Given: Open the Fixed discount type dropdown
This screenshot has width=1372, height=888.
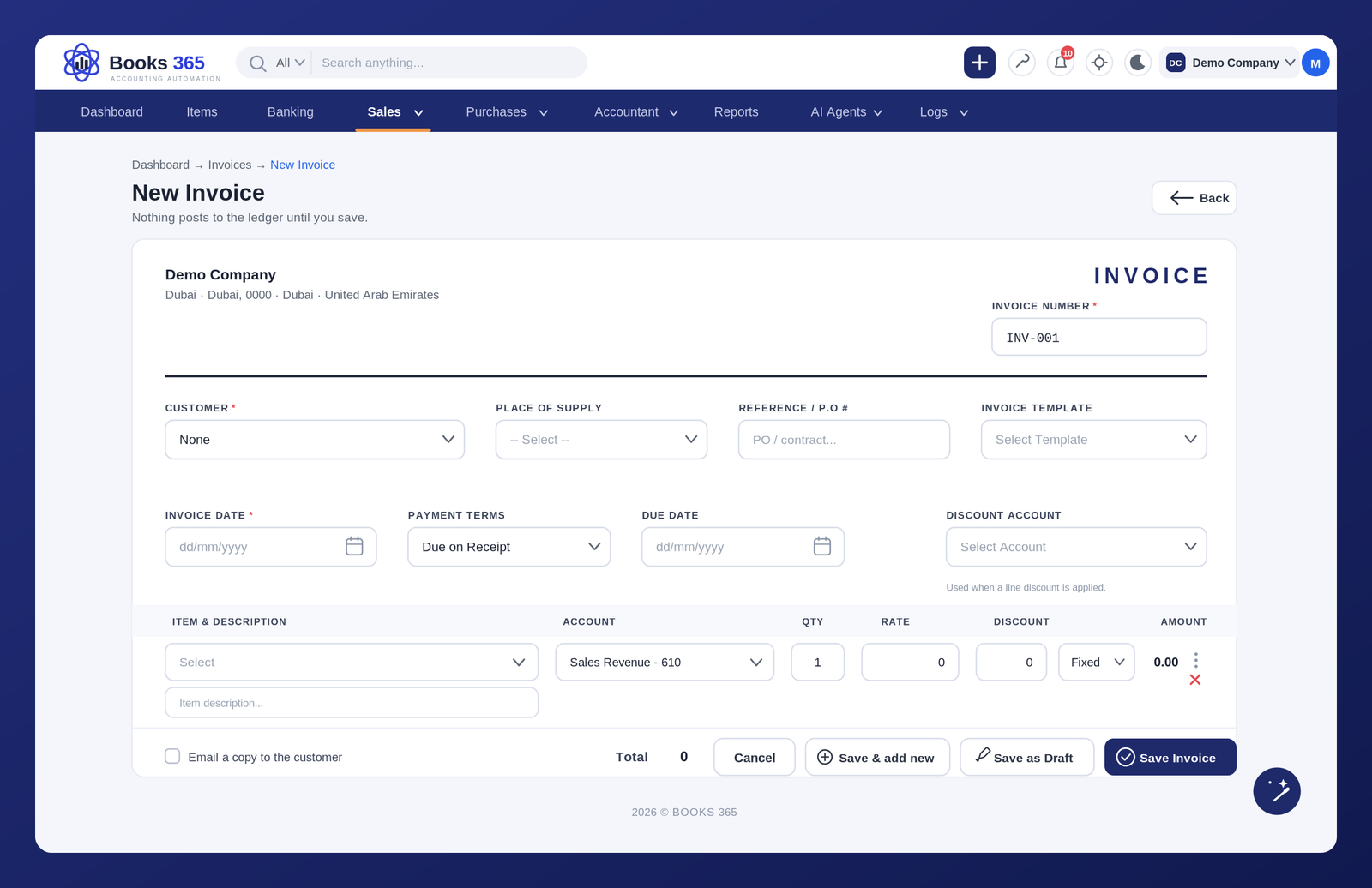Looking at the screenshot, I should click(1097, 663).
